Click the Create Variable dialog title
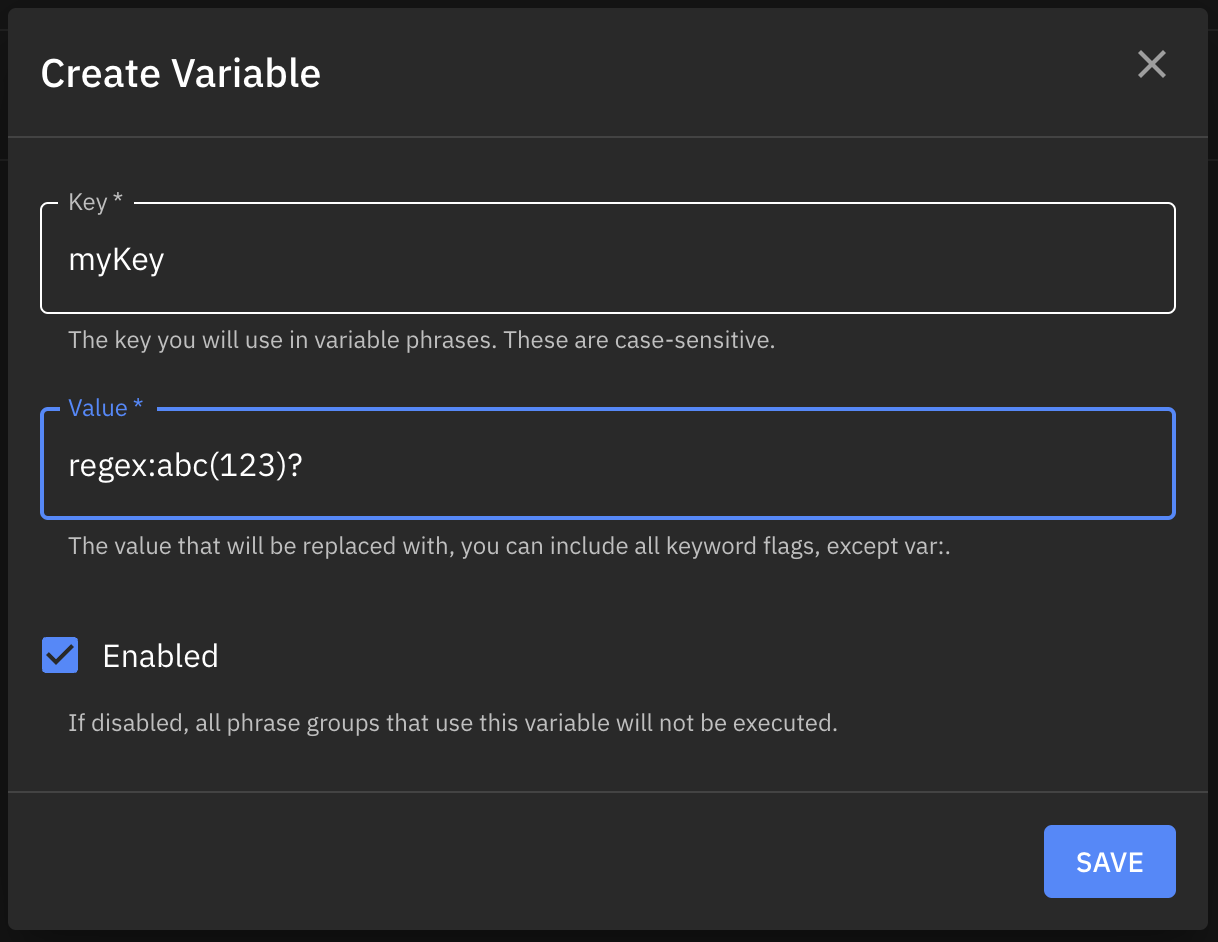The height and width of the screenshot is (942, 1218). click(180, 73)
